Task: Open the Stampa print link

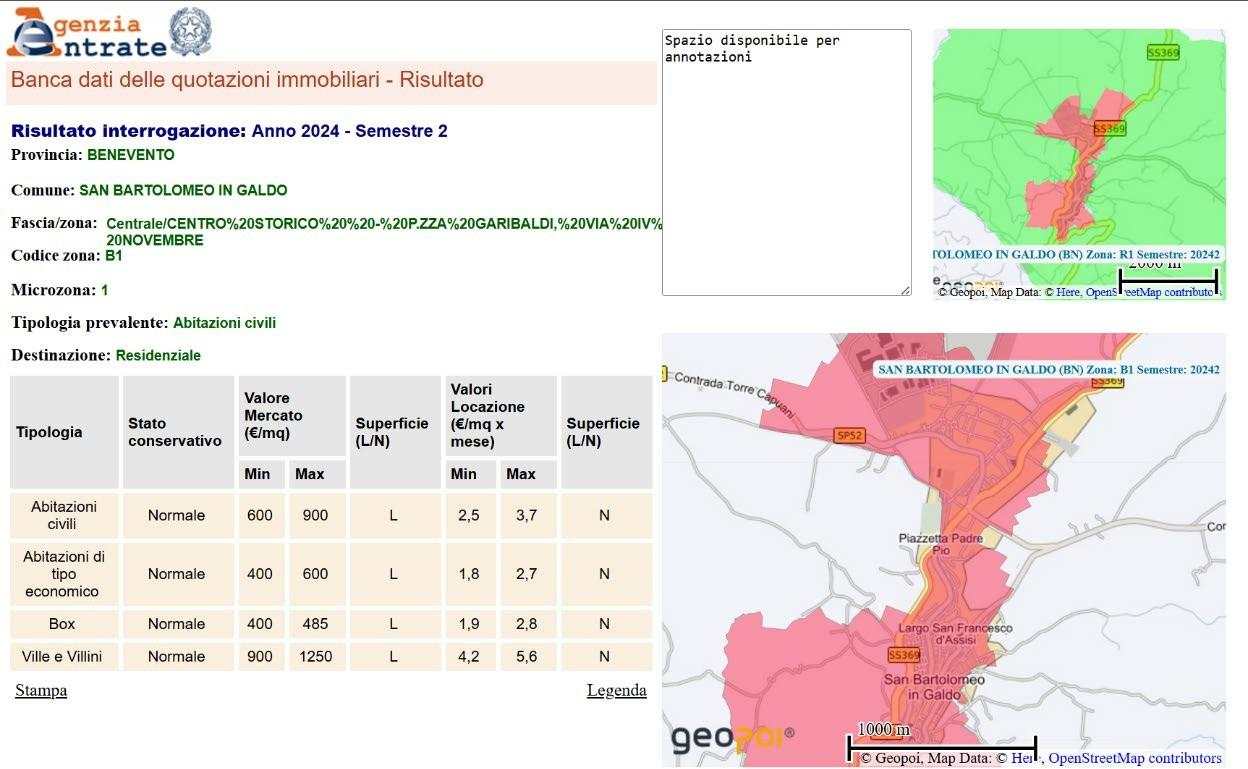Action: [x=41, y=690]
